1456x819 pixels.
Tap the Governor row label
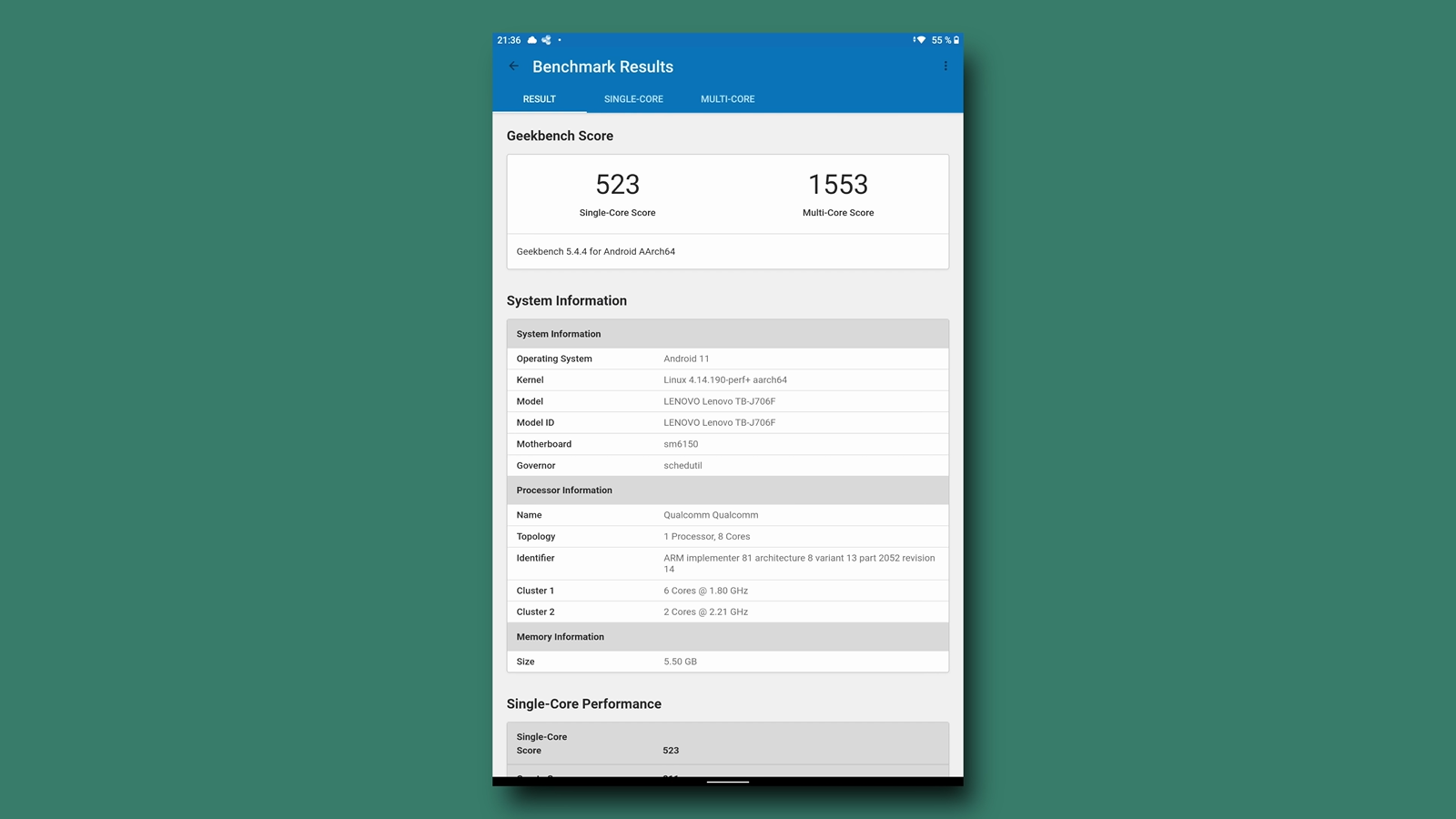(536, 466)
